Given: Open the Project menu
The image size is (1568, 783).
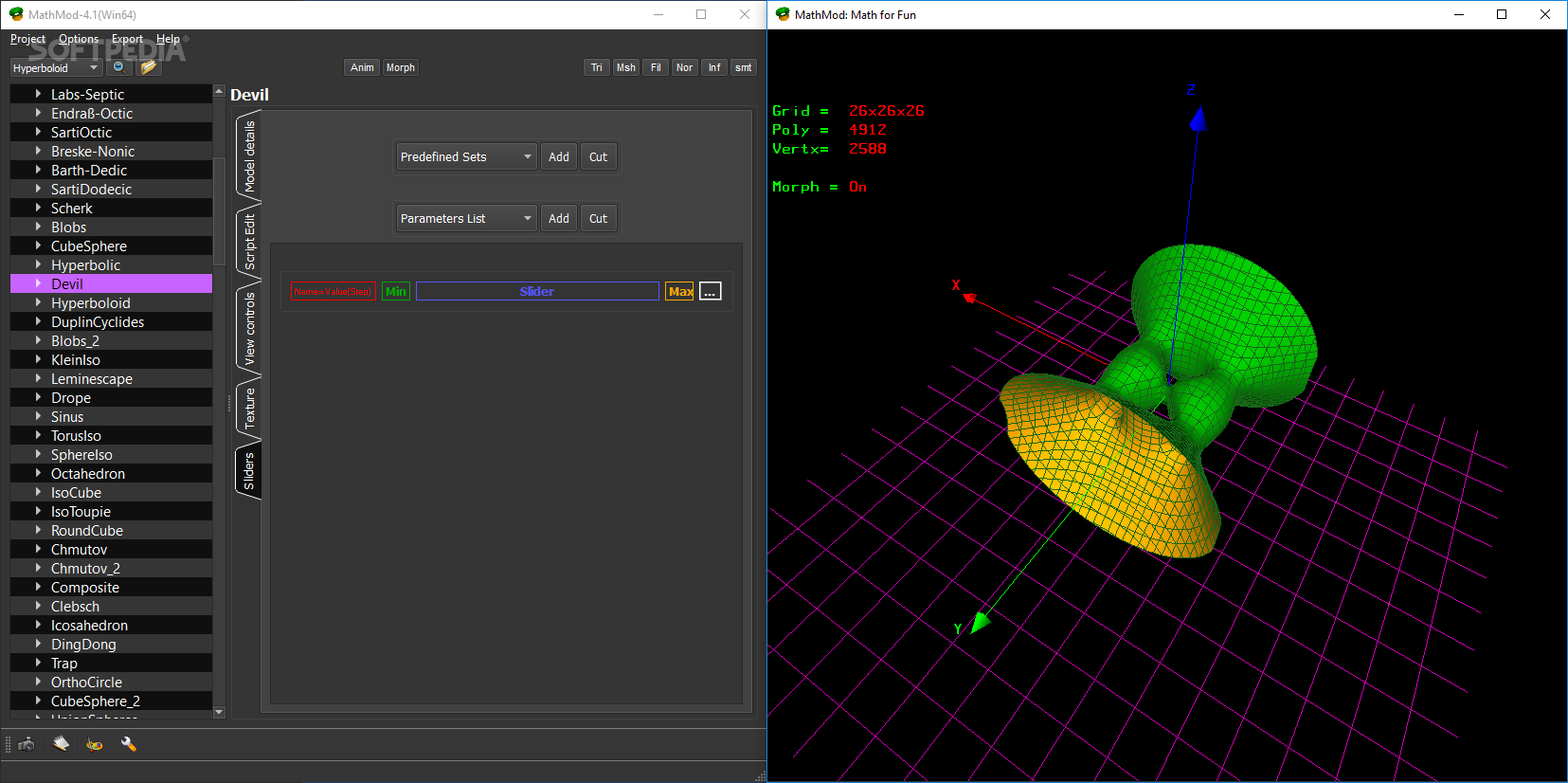Looking at the screenshot, I should (27, 39).
